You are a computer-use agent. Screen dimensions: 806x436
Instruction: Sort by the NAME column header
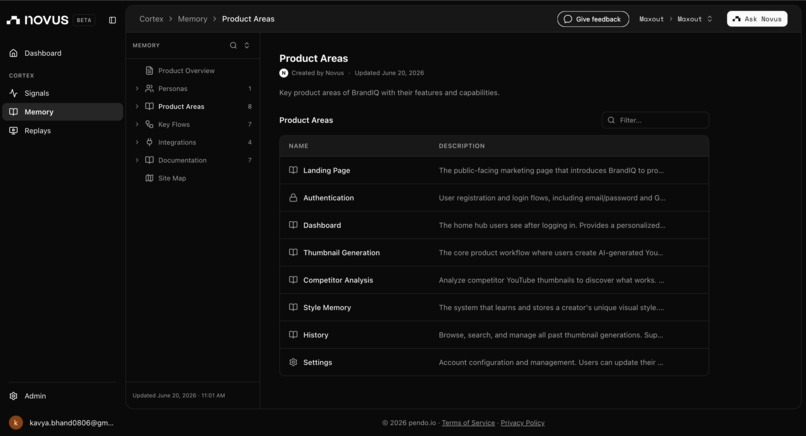tap(298, 146)
